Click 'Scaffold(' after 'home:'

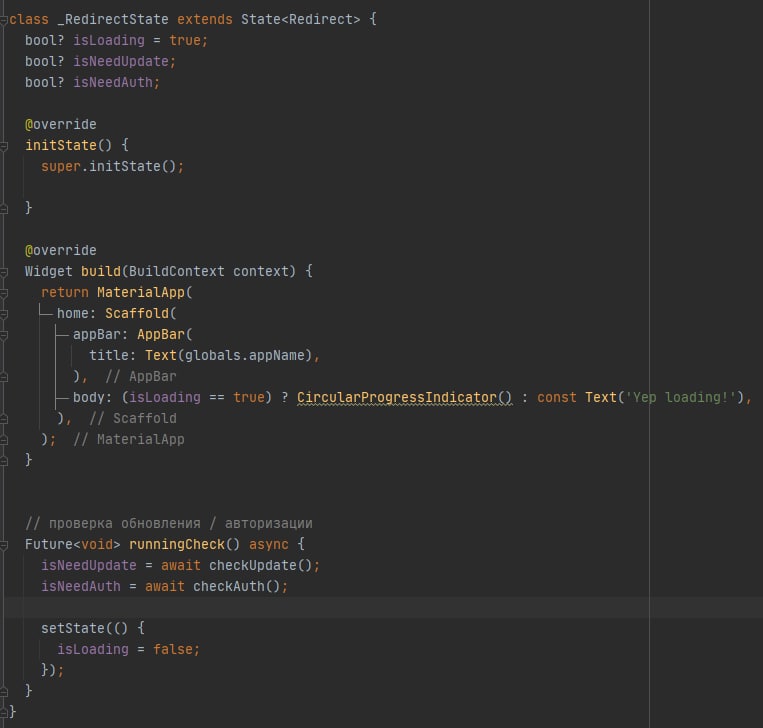[141, 313]
